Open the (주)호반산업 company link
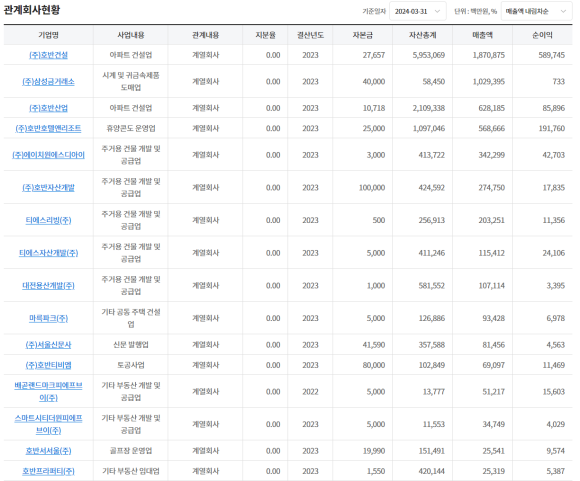 tap(48, 108)
